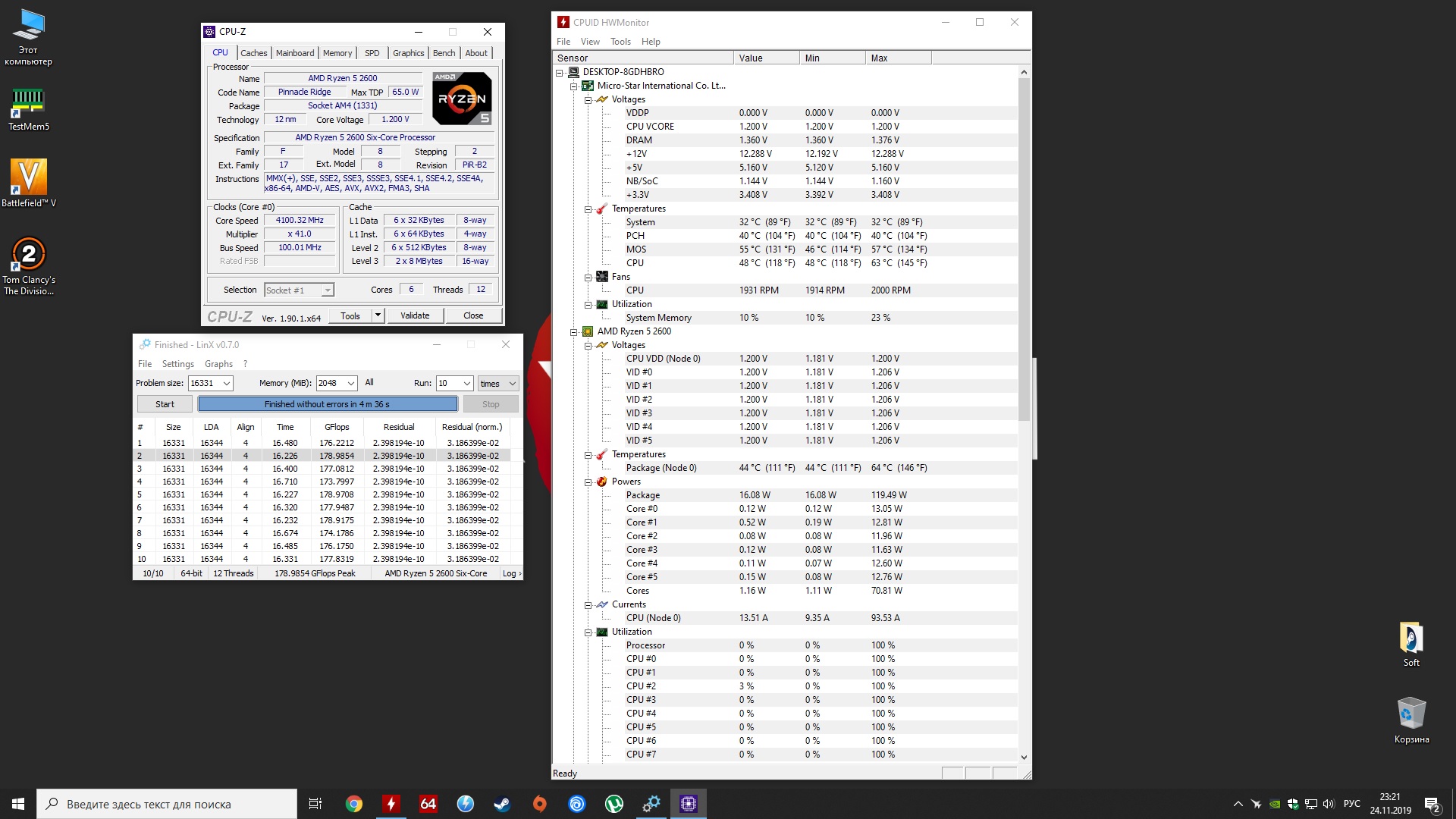Click the uTorrent icon in taskbar
The height and width of the screenshot is (819, 1456).
tap(614, 804)
